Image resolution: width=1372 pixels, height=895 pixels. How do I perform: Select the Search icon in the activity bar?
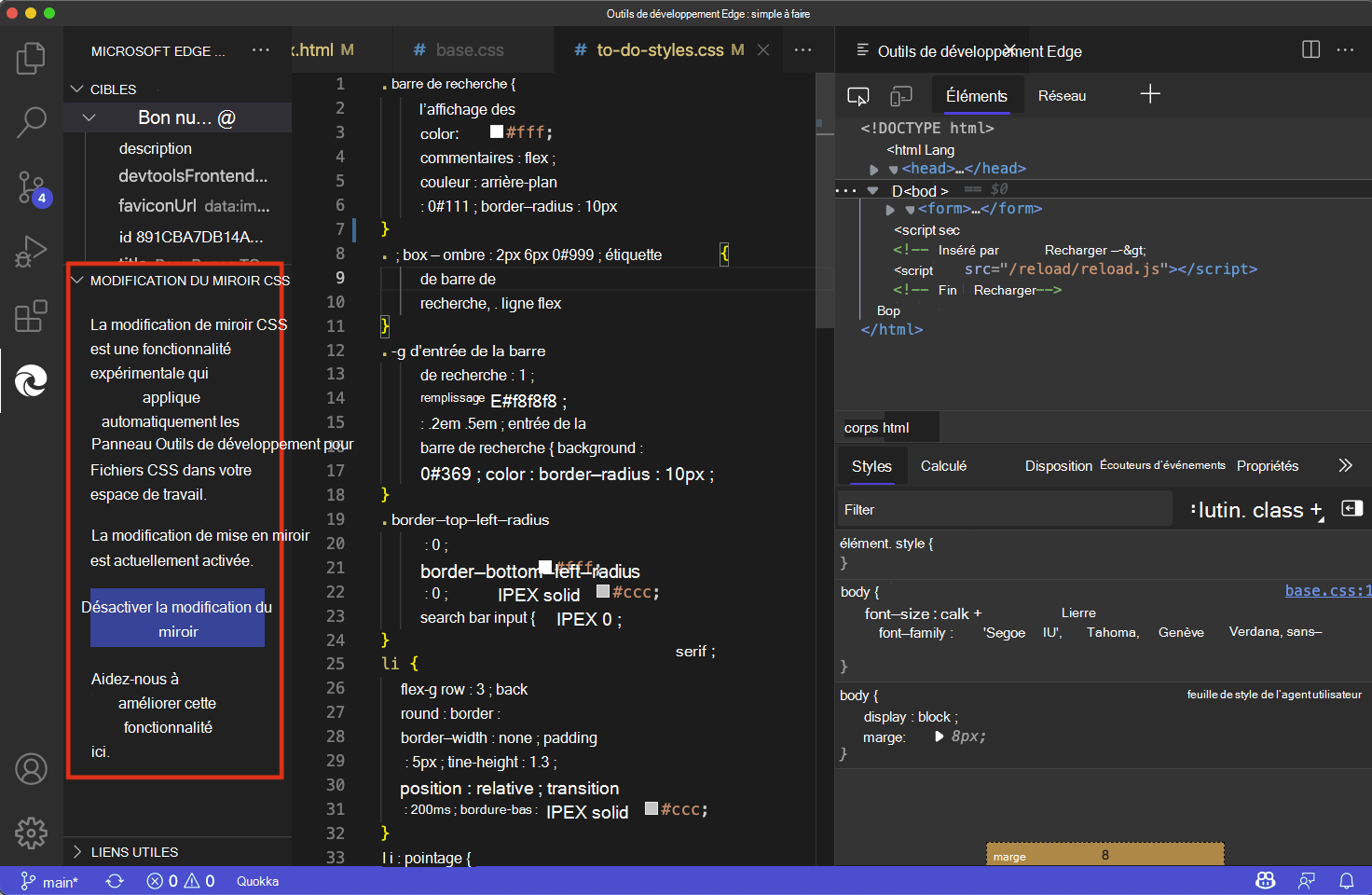coord(31,122)
